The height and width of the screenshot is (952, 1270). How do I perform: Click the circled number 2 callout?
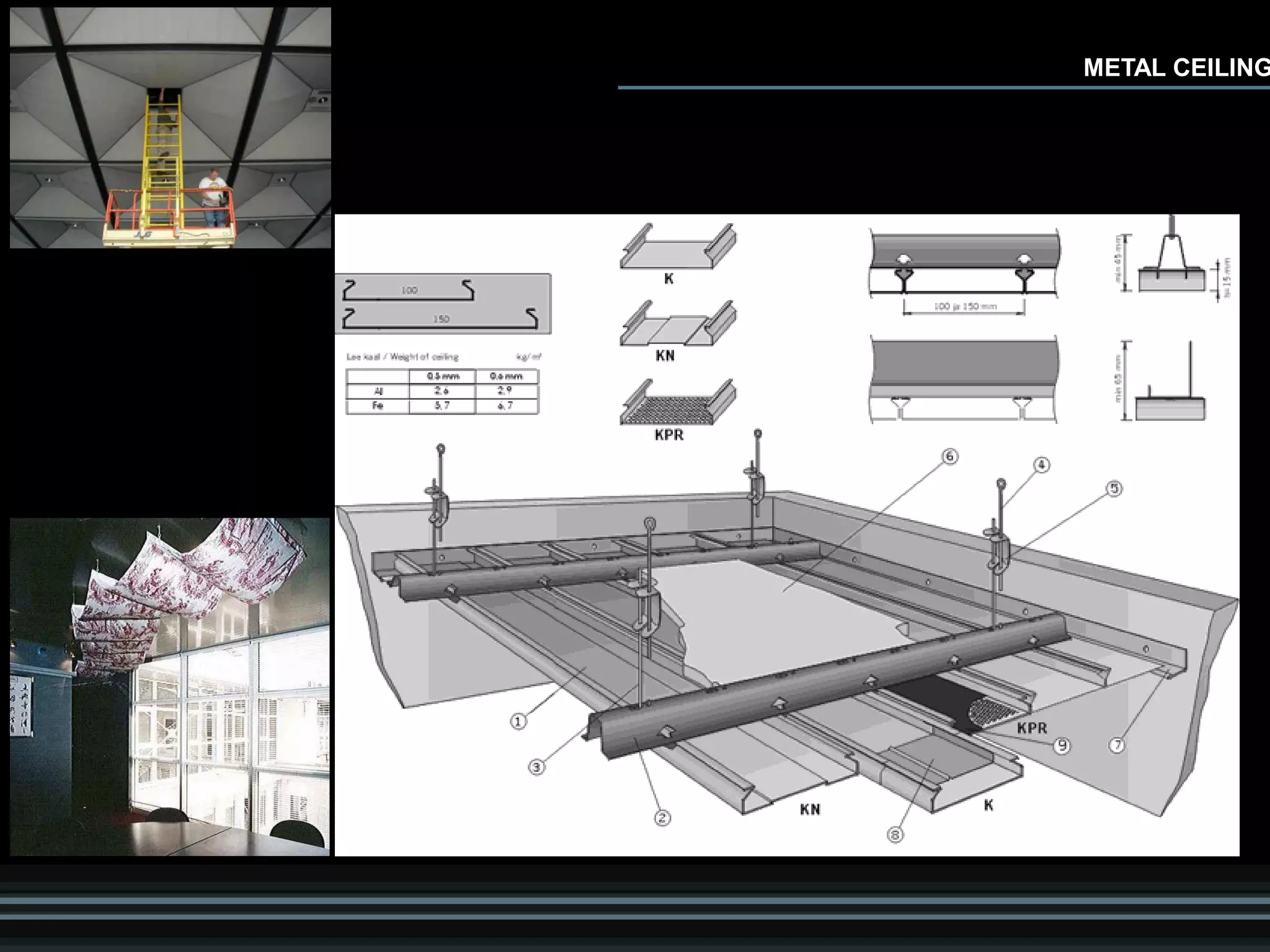point(662,818)
